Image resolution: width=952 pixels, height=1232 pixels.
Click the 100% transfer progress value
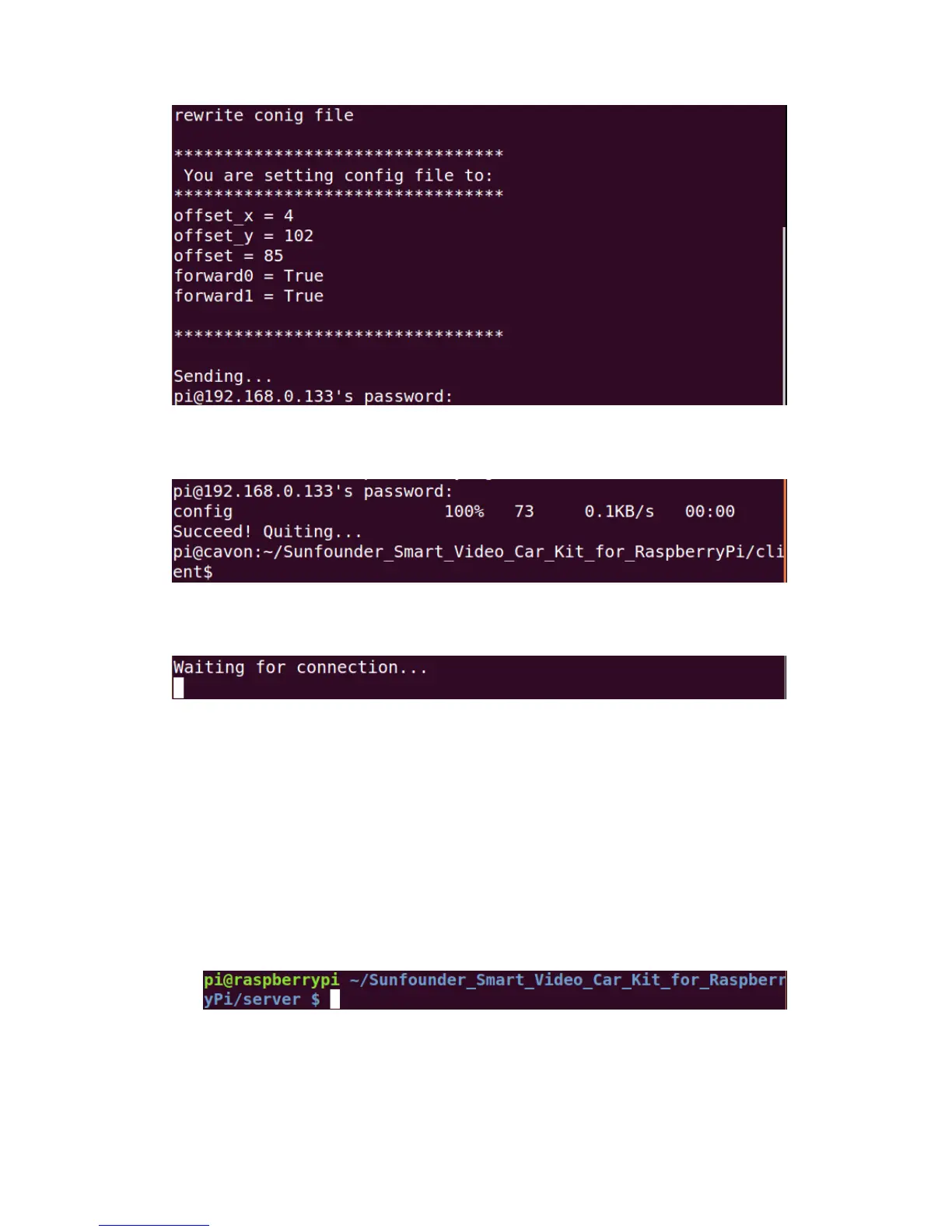tap(464, 512)
